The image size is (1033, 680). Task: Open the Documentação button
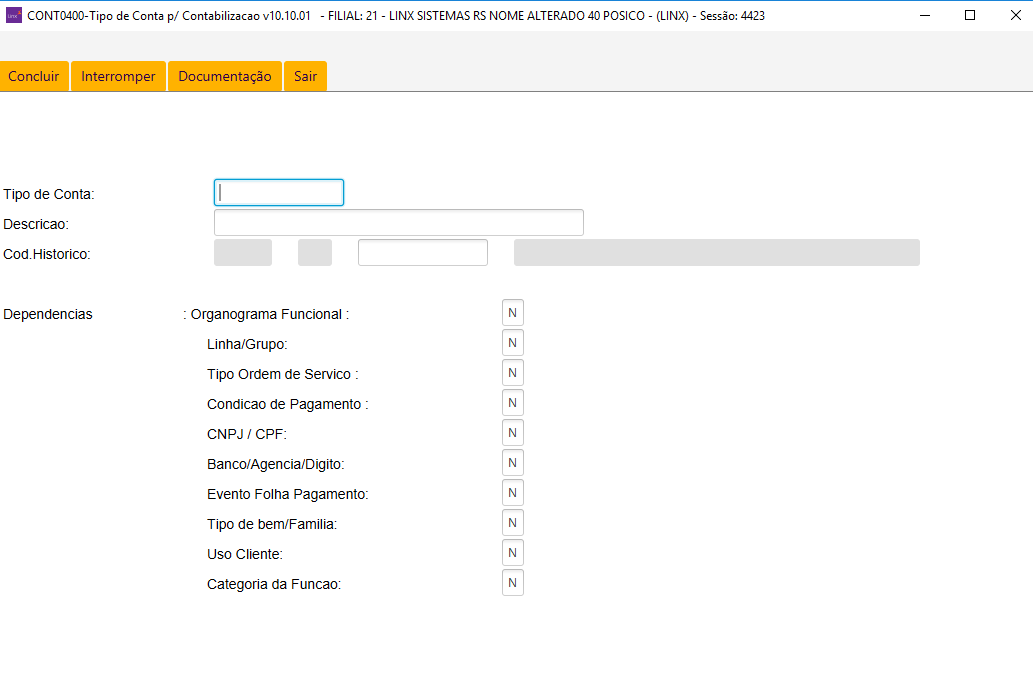click(225, 76)
